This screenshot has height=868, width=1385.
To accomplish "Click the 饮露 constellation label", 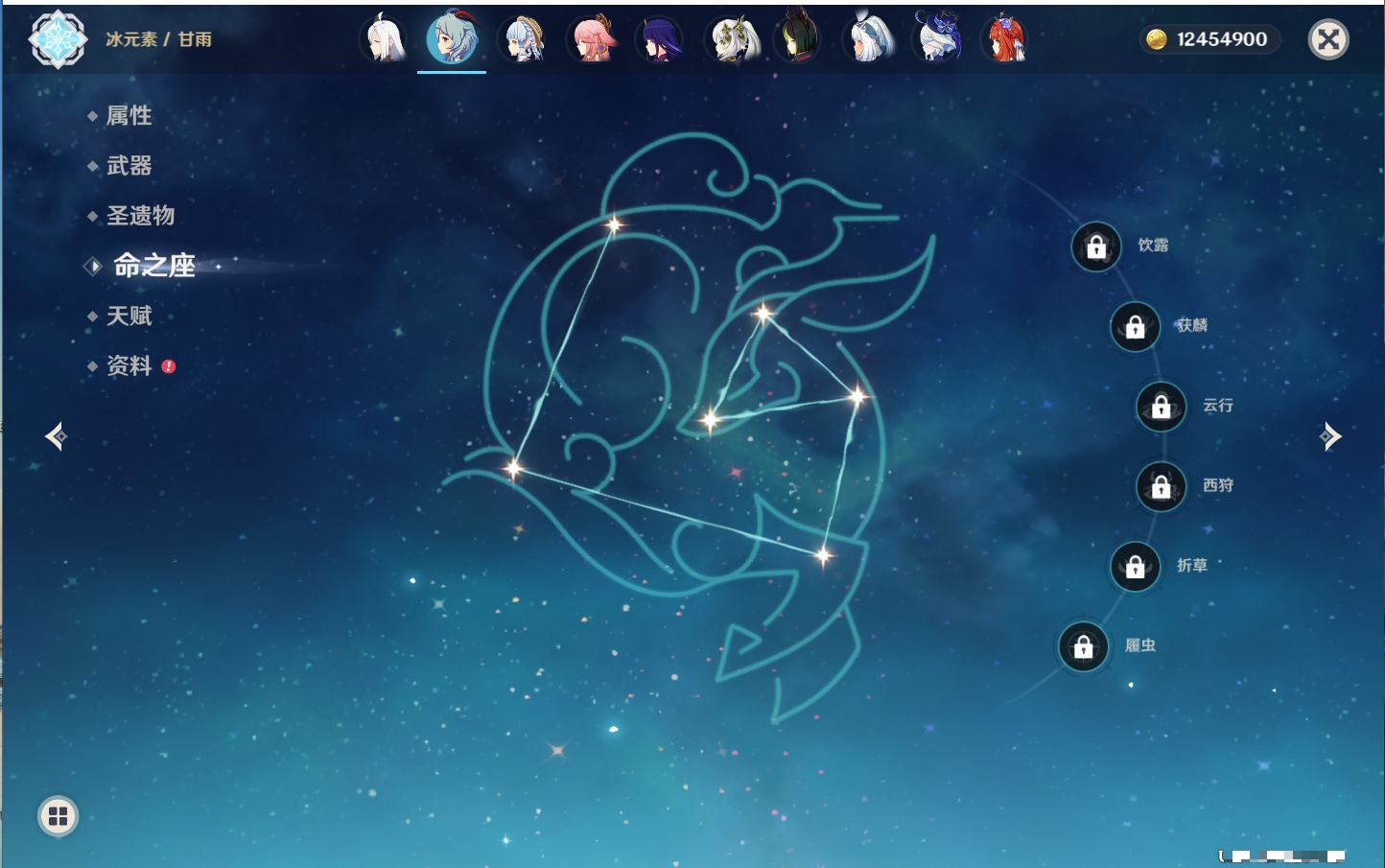I will [x=1153, y=246].
